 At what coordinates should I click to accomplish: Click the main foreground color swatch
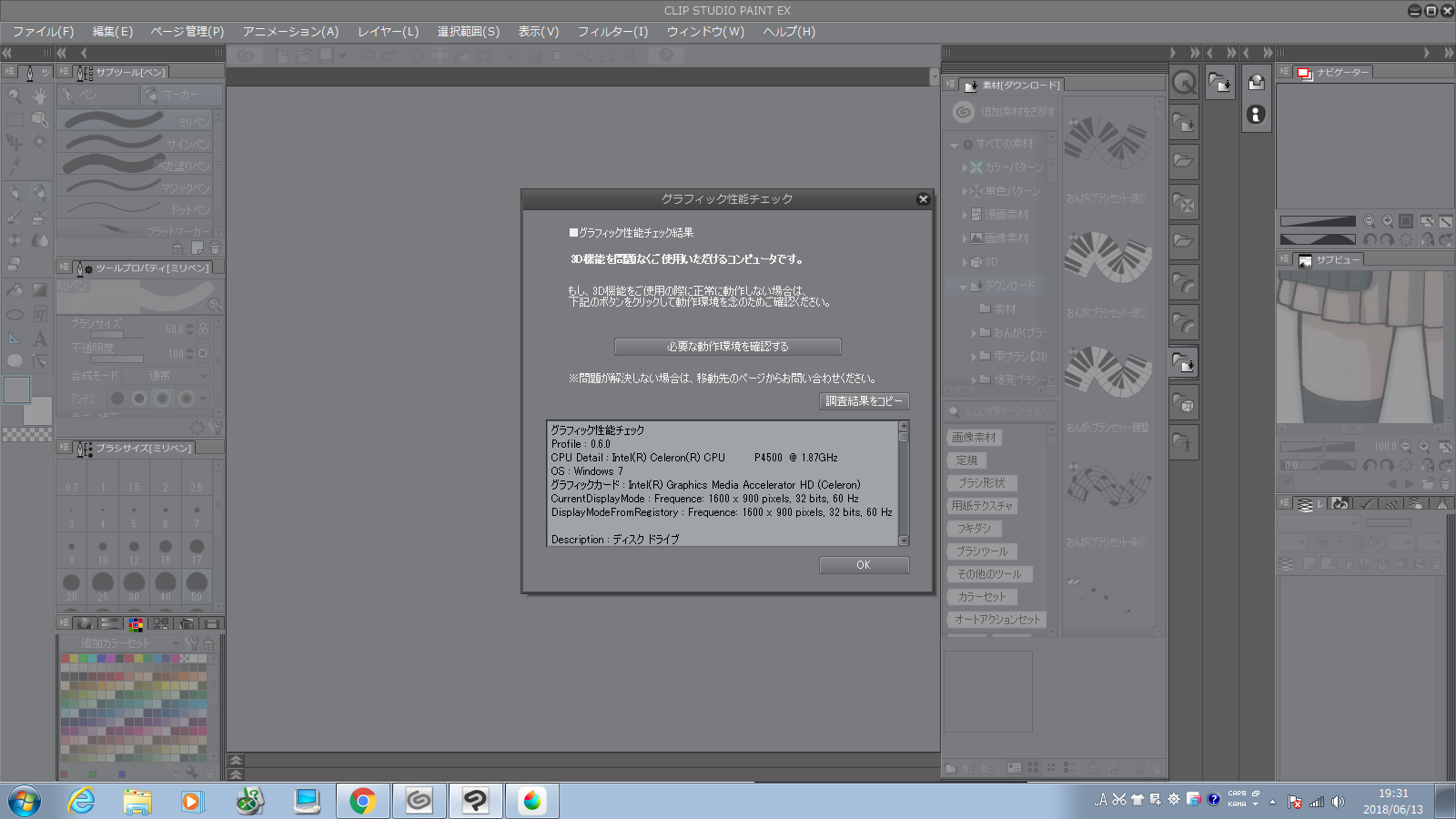[16, 390]
